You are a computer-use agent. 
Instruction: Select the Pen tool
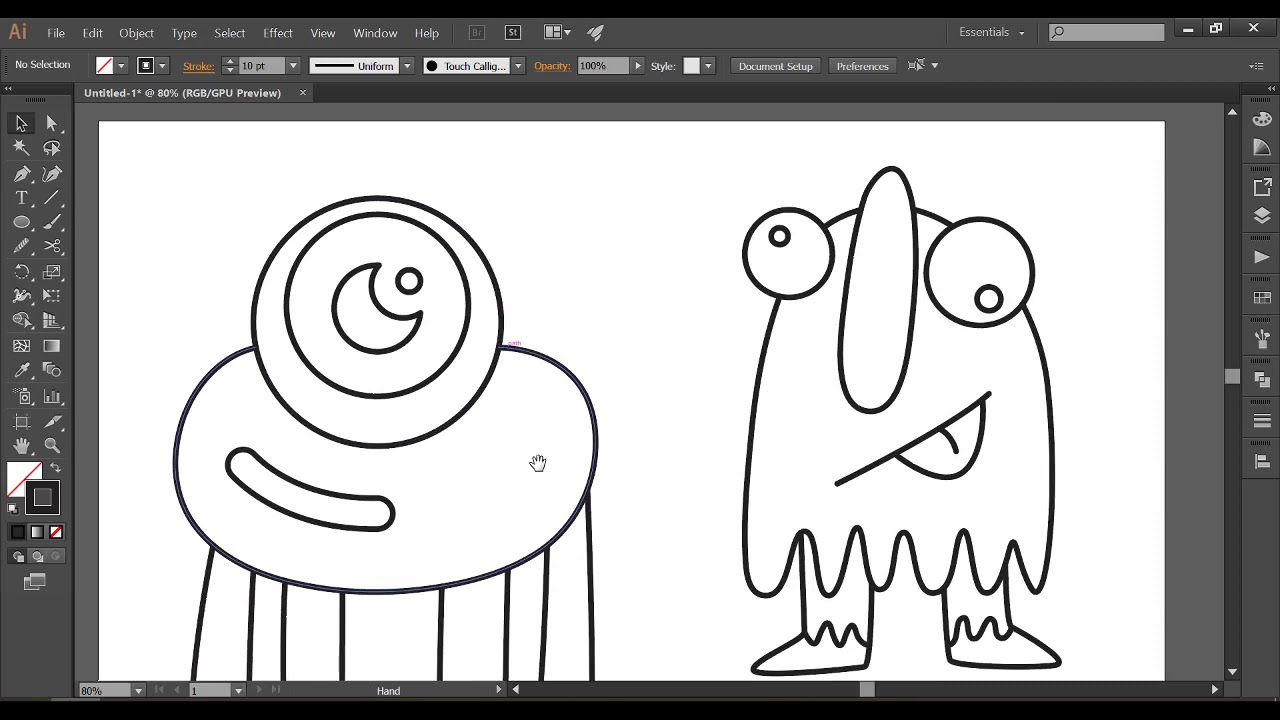21,174
